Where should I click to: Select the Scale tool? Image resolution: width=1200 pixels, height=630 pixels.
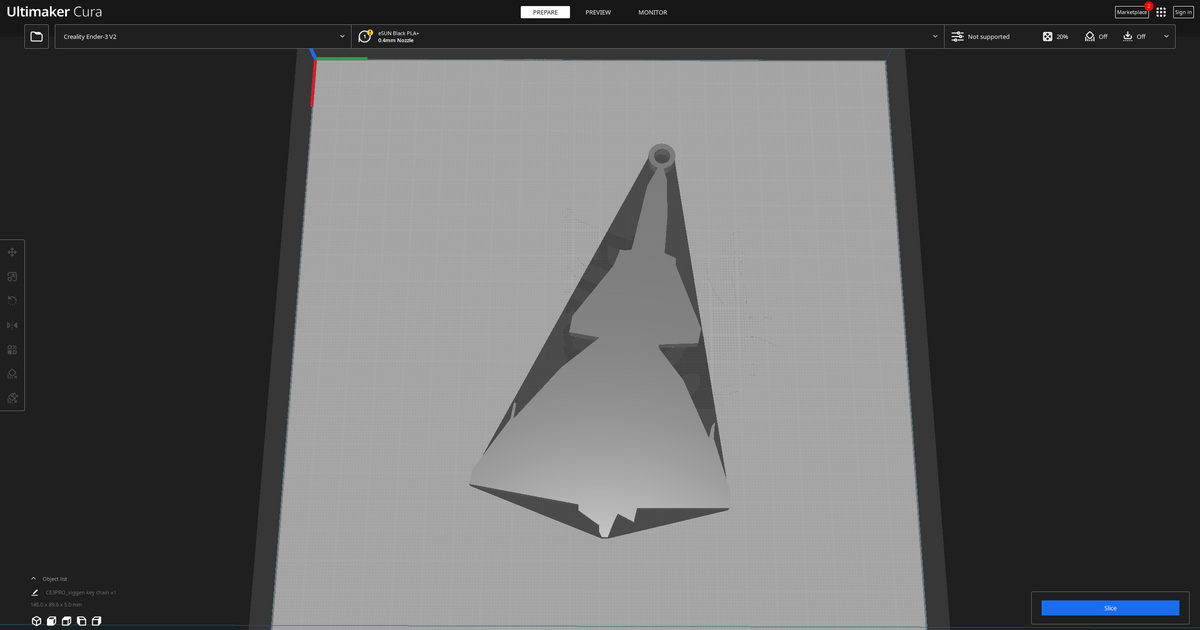[12, 275]
